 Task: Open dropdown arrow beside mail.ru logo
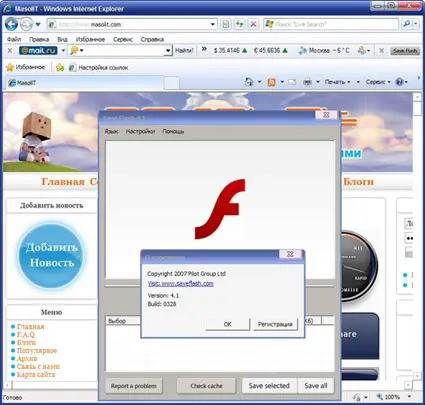point(63,51)
